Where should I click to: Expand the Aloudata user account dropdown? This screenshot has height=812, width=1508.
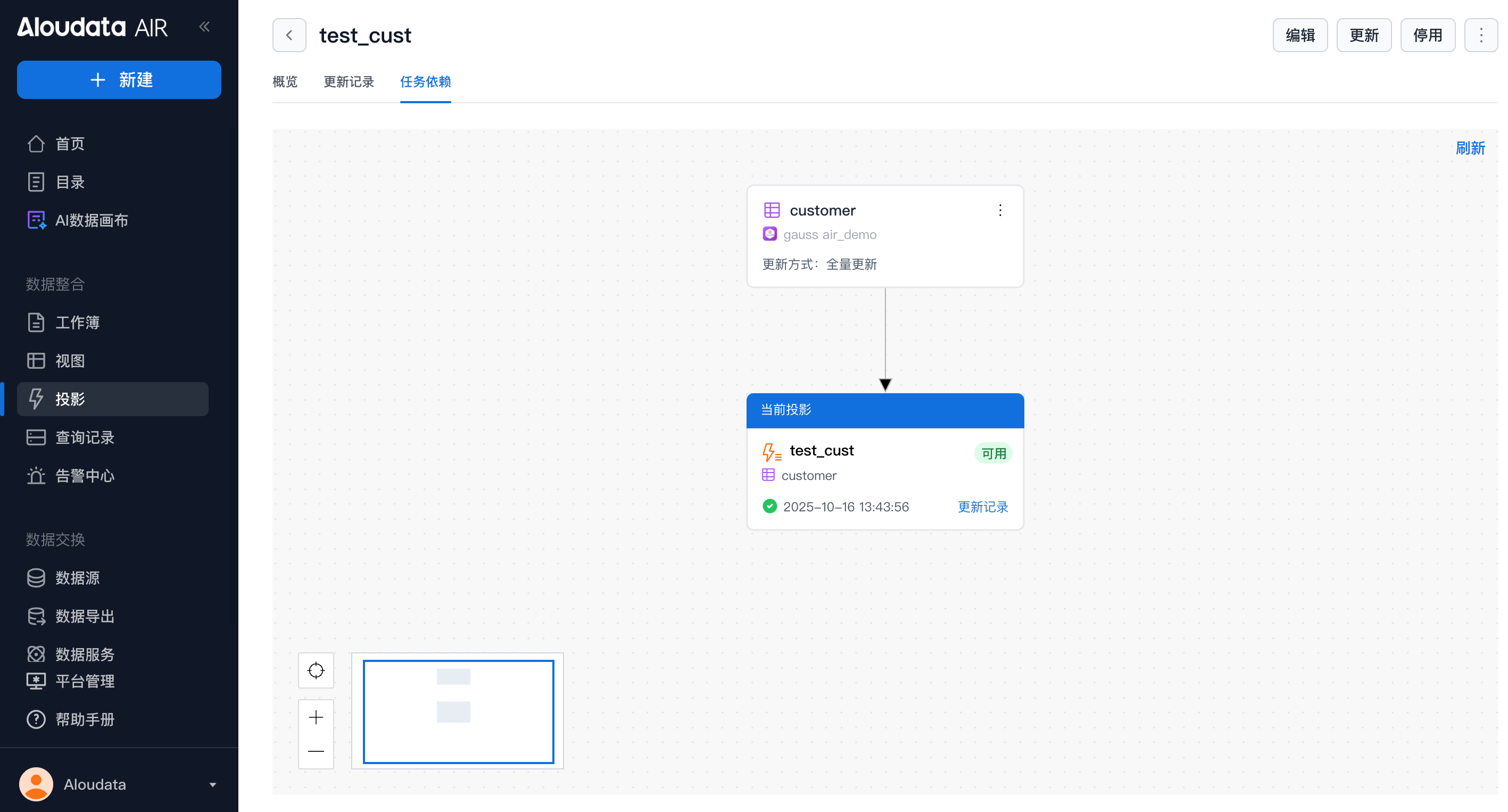point(212,784)
